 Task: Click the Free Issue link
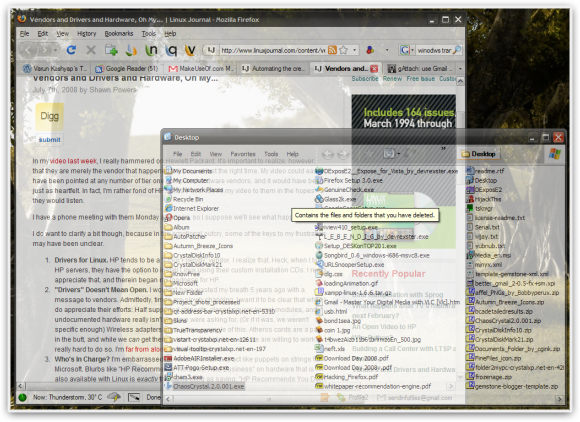(x=421, y=79)
